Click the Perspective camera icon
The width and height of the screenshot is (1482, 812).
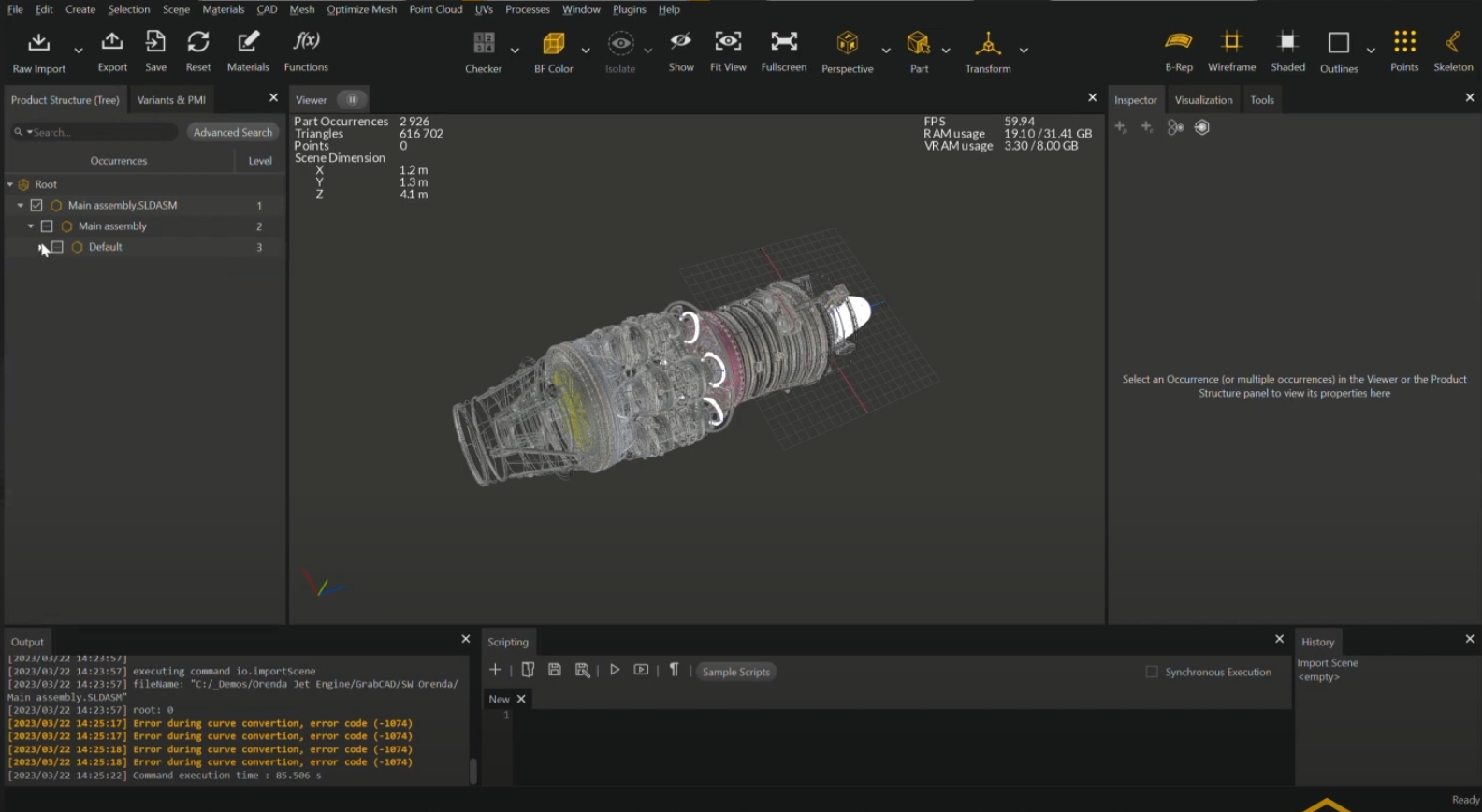pyautogui.click(x=848, y=43)
